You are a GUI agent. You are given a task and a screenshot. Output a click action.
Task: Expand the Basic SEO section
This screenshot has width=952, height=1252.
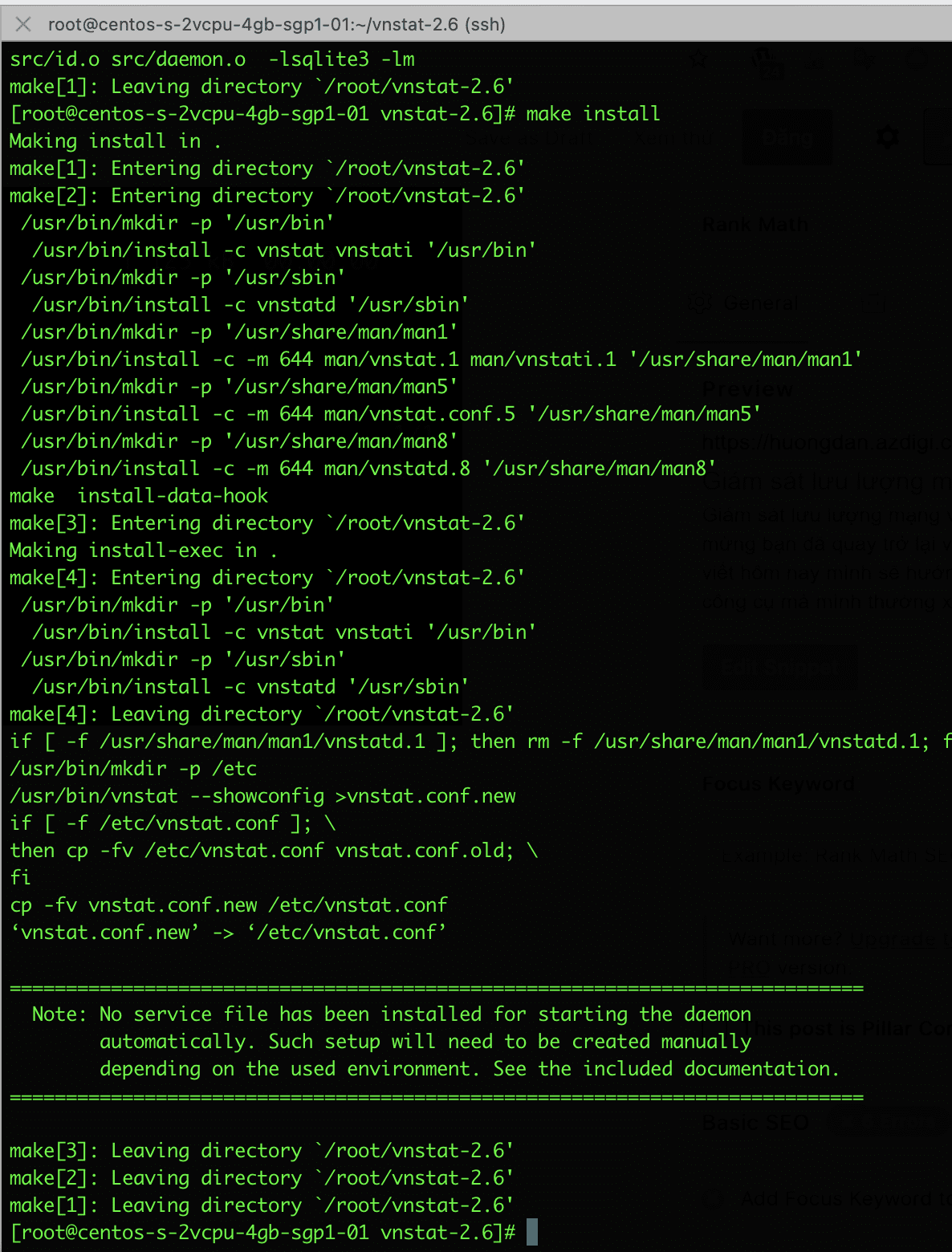point(755,1122)
